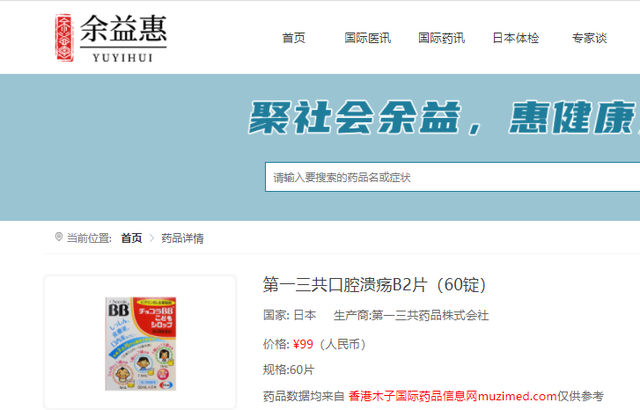Click the 首页 breadcrumb link
640x410 pixels.
(x=131, y=238)
